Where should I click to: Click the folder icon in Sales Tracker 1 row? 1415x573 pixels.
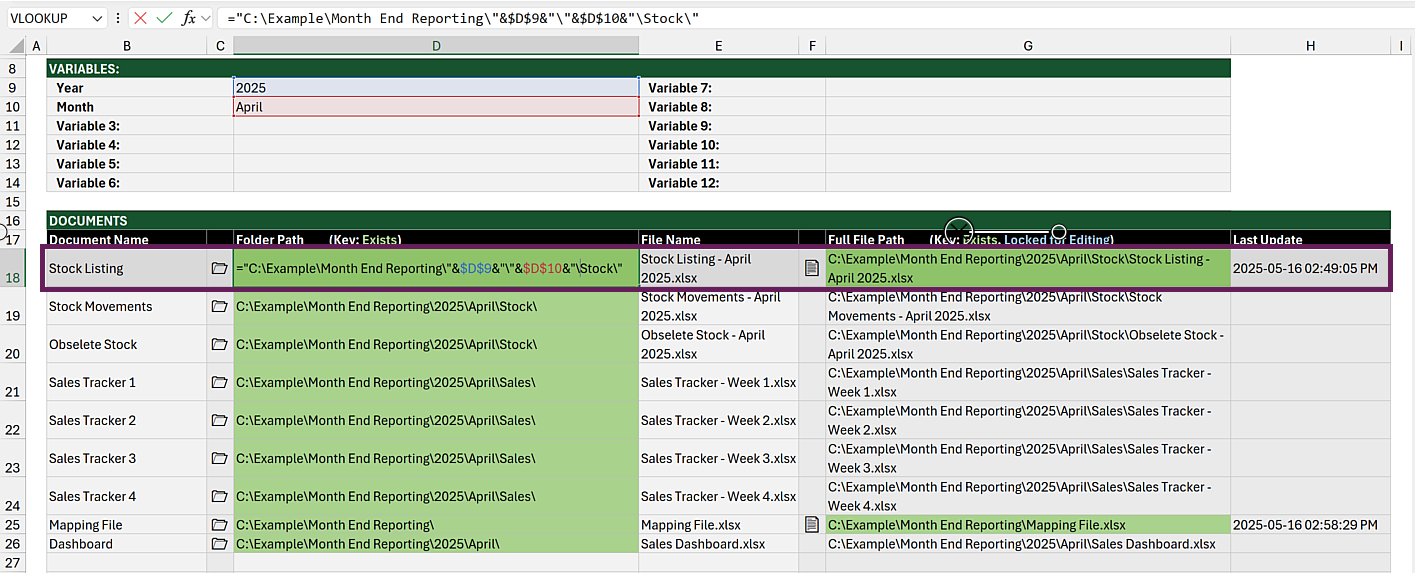[x=219, y=383]
